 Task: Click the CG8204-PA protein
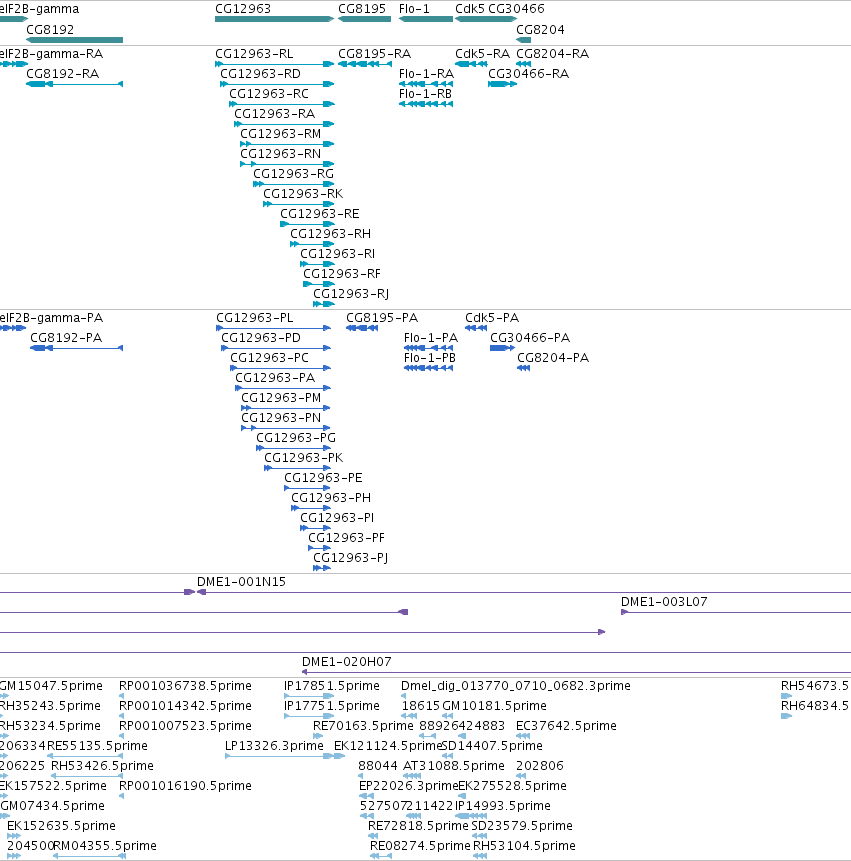click(x=524, y=368)
